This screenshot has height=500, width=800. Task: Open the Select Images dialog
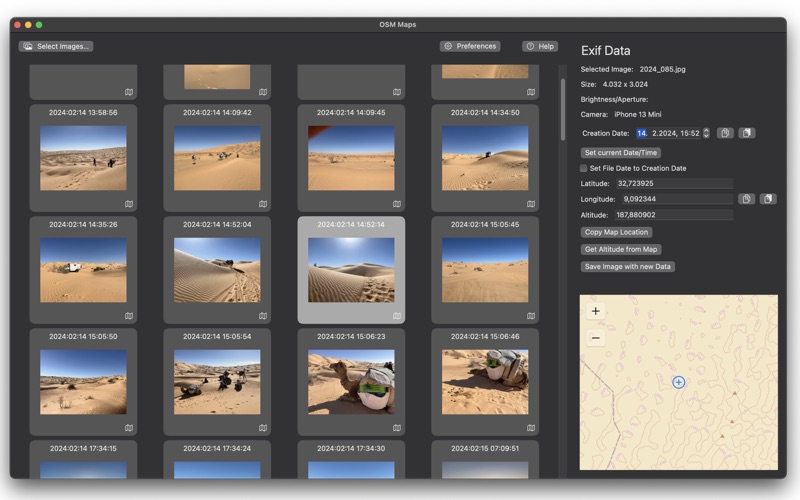[x=56, y=46]
